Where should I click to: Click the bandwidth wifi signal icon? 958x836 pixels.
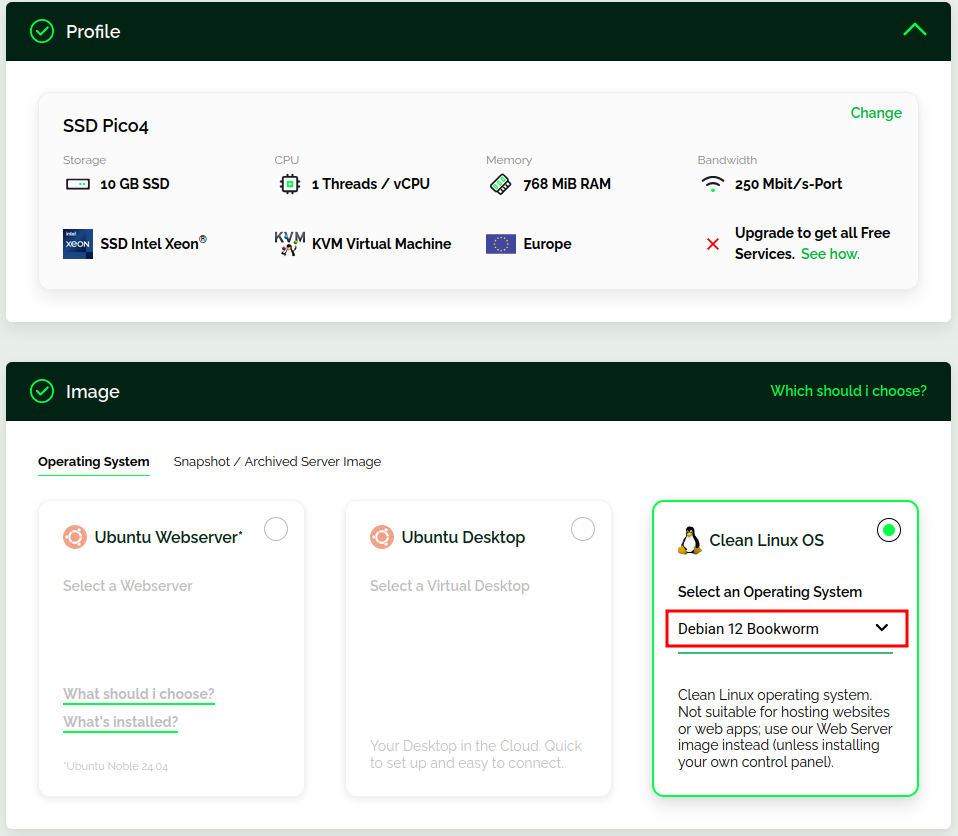click(712, 184)
